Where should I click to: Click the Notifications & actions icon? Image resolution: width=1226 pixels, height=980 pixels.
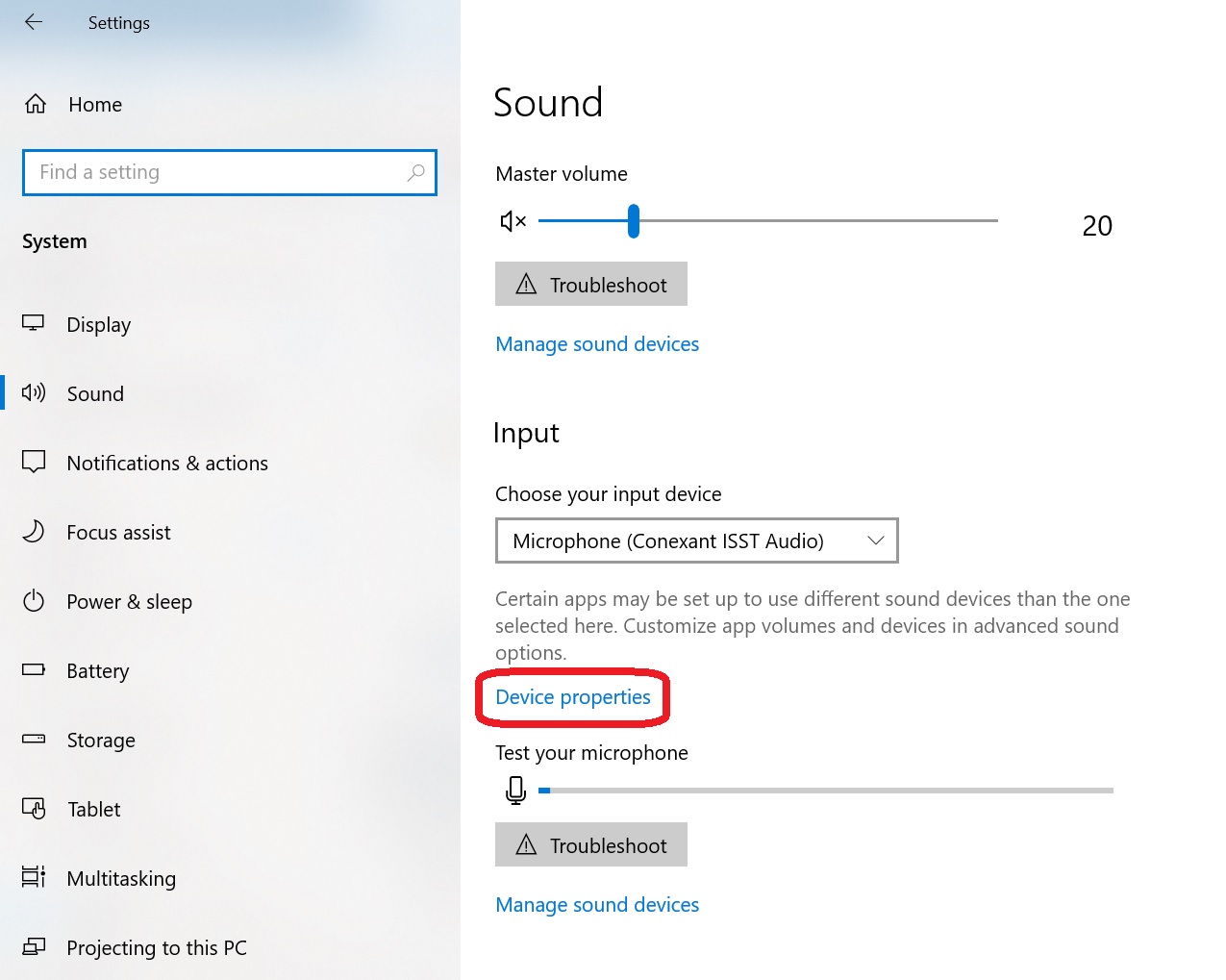33,463
